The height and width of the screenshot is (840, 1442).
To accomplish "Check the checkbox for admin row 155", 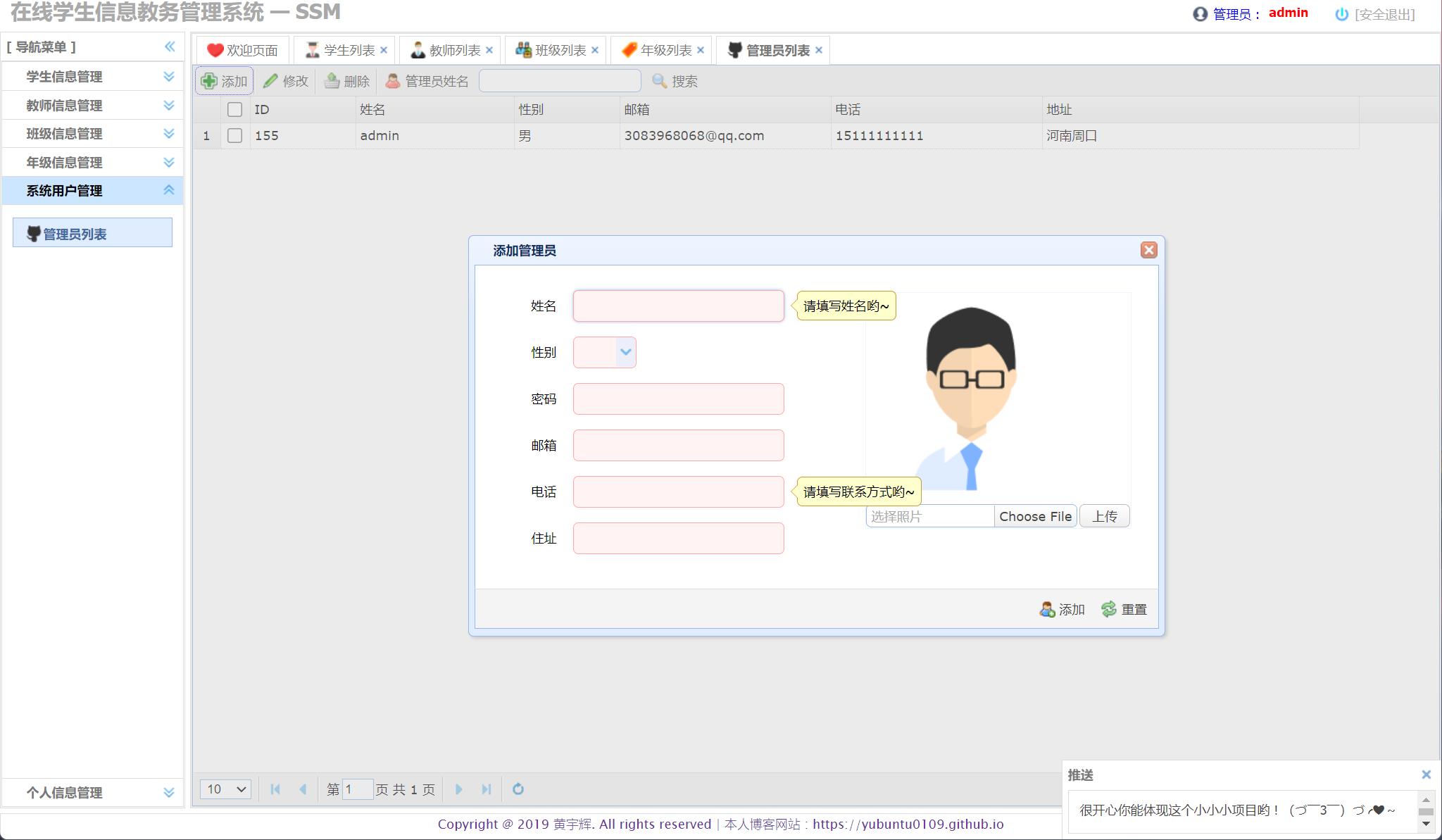I will click(236, 135).
